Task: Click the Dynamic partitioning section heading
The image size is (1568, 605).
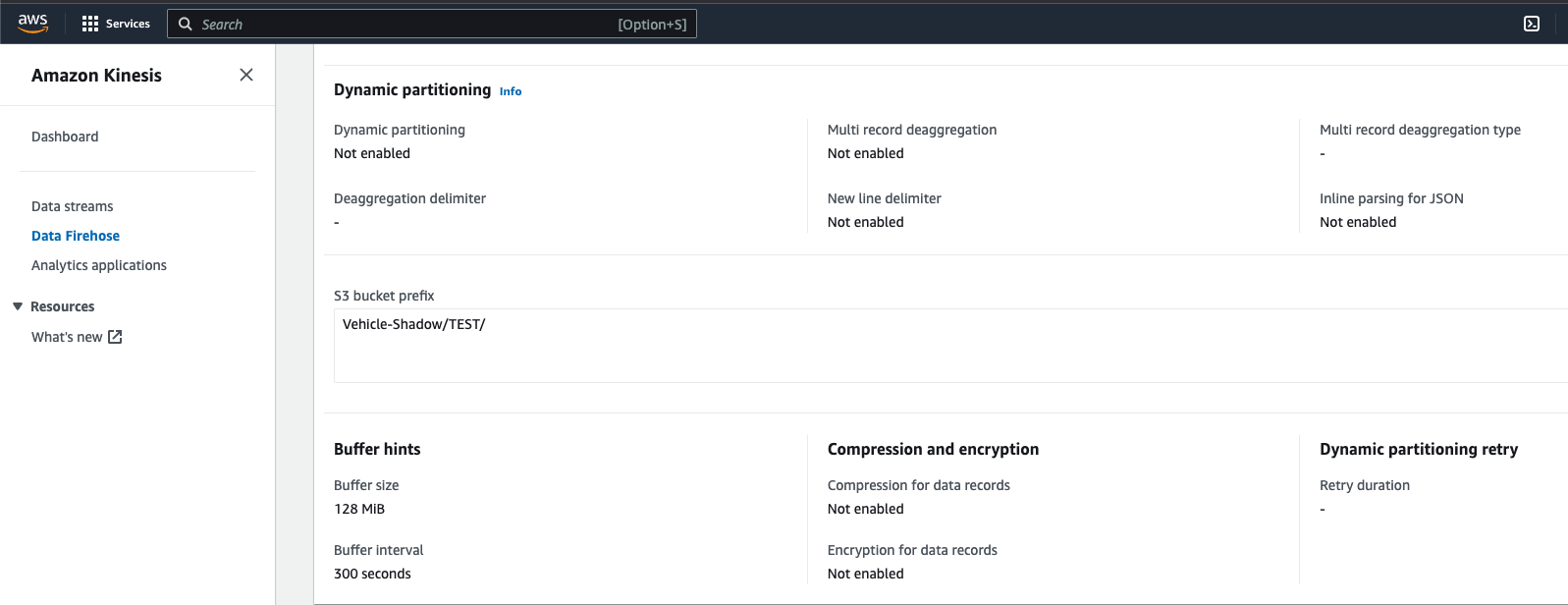Action: click(x=412, y=89)
